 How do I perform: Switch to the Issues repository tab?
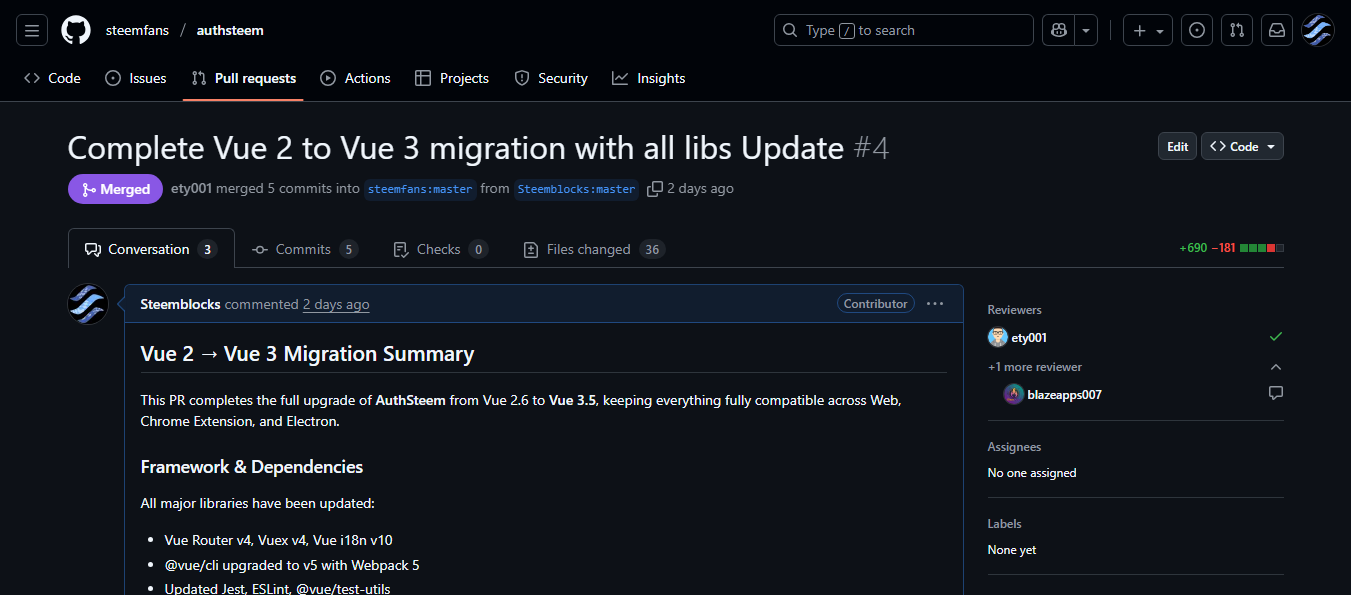[x=136, y=78]
